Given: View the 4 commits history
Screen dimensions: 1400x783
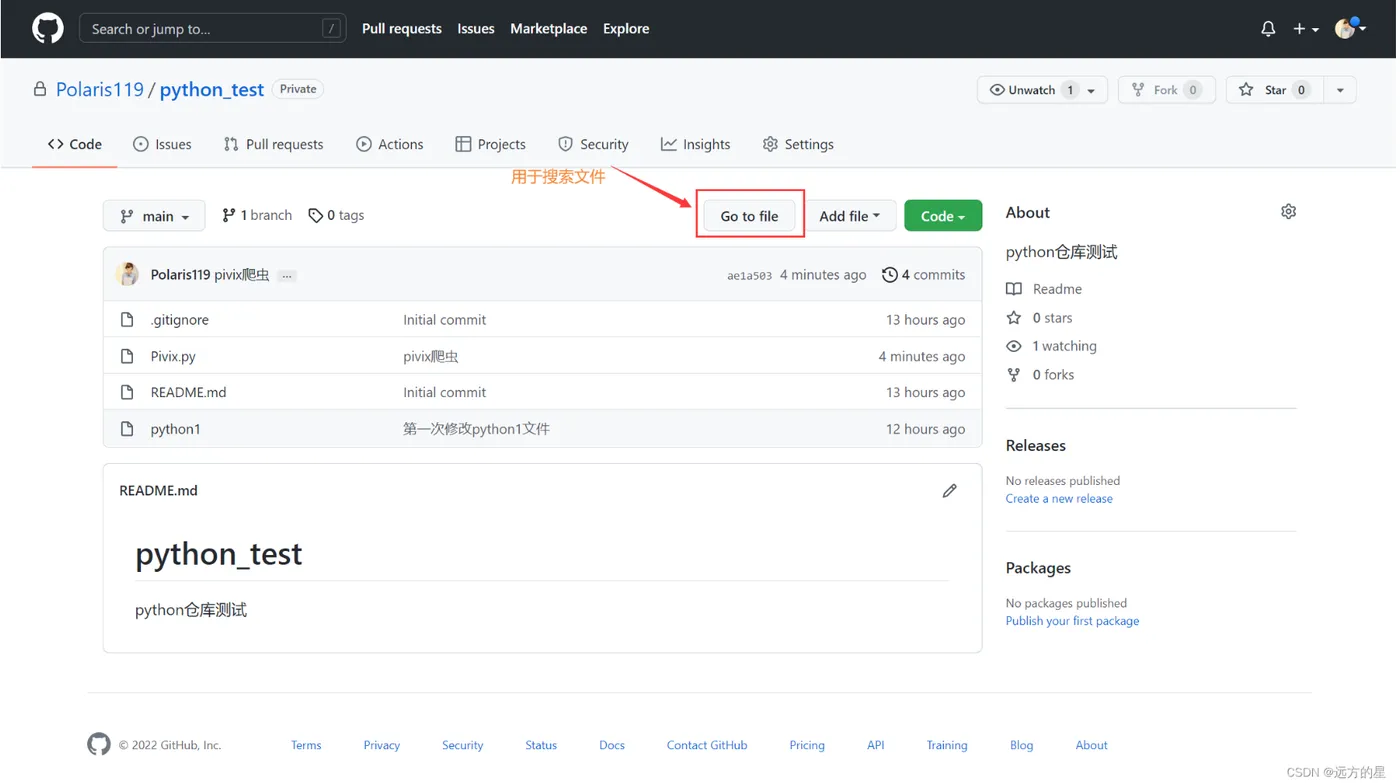Looking at the screenshot, I should click(x=926, y=275).
